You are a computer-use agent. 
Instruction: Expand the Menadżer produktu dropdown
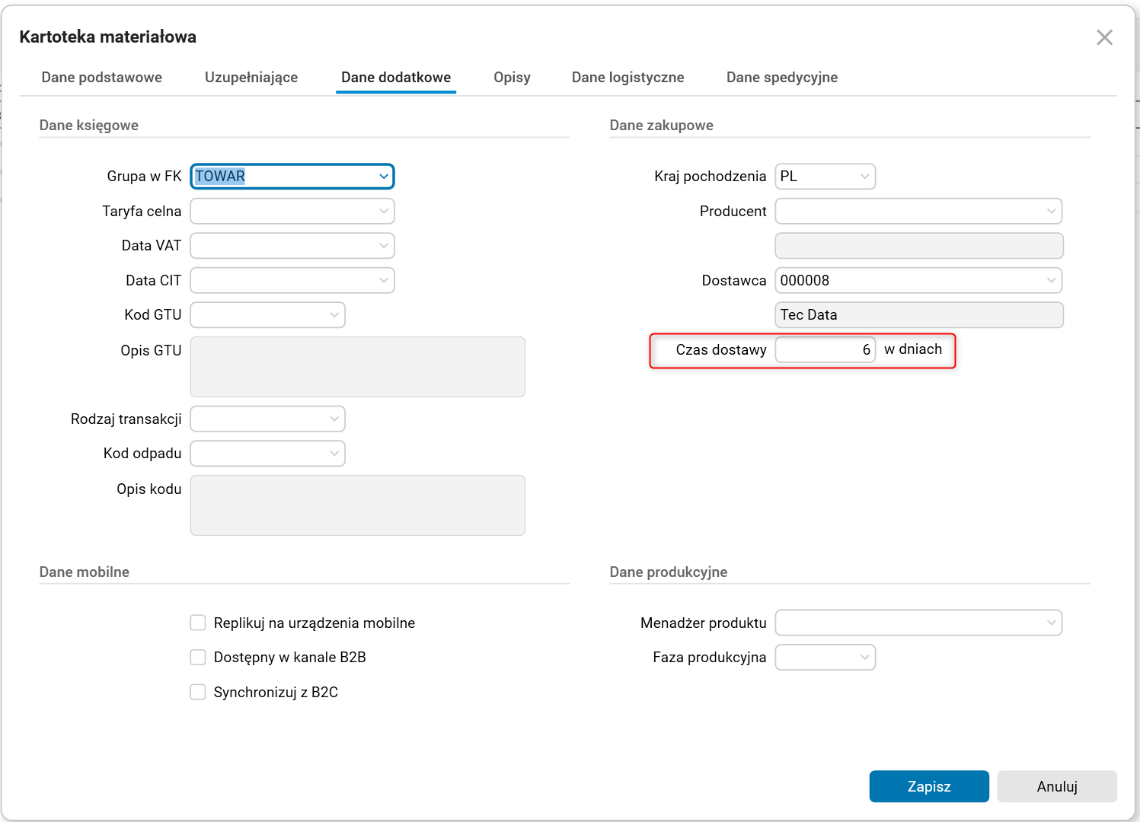1051,623
